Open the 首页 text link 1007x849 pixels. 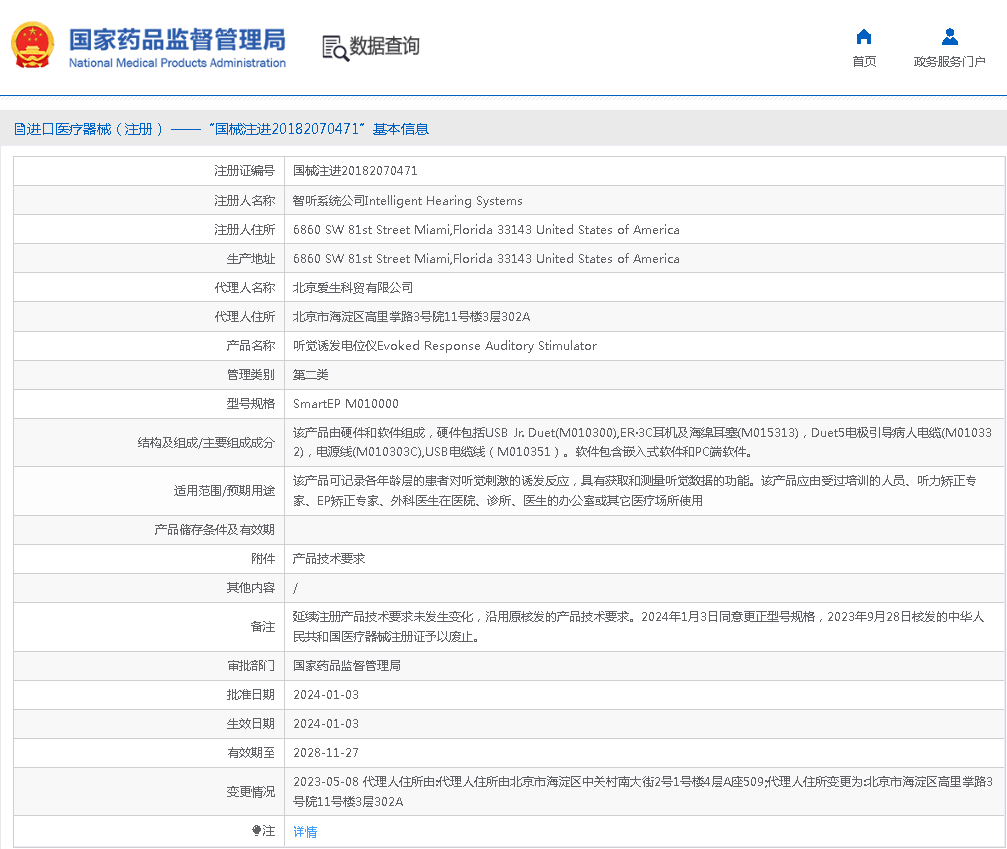864,62
